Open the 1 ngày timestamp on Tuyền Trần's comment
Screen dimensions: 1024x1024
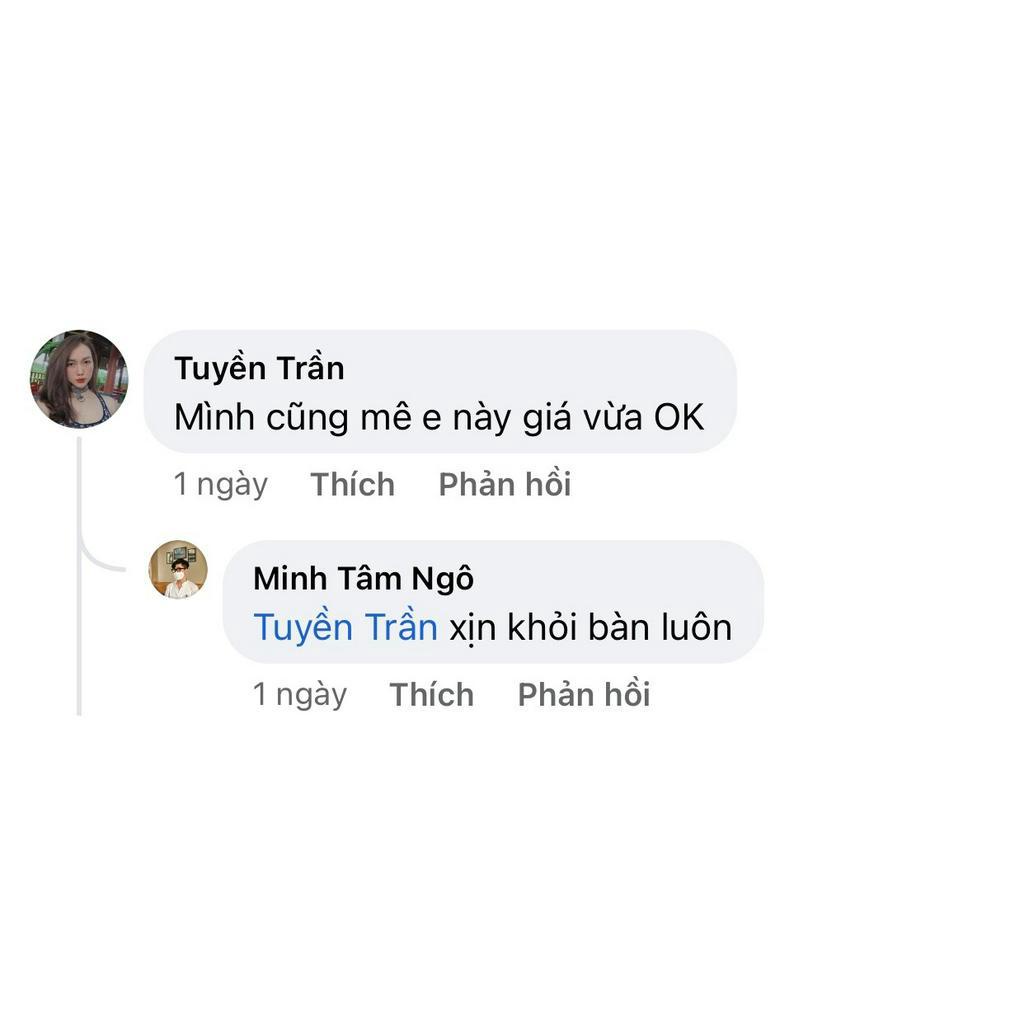coord(221,485)
